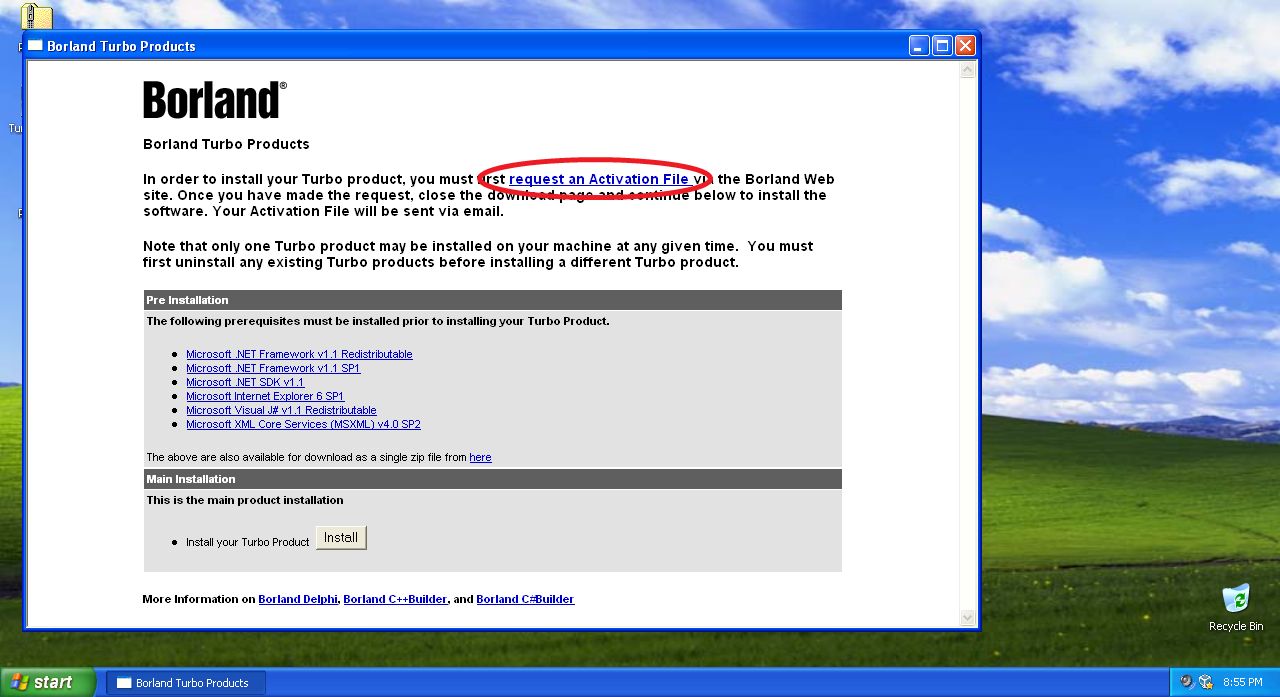
Task: Open the Recycle Bin desktop icon
Action: click(1236, 608)
